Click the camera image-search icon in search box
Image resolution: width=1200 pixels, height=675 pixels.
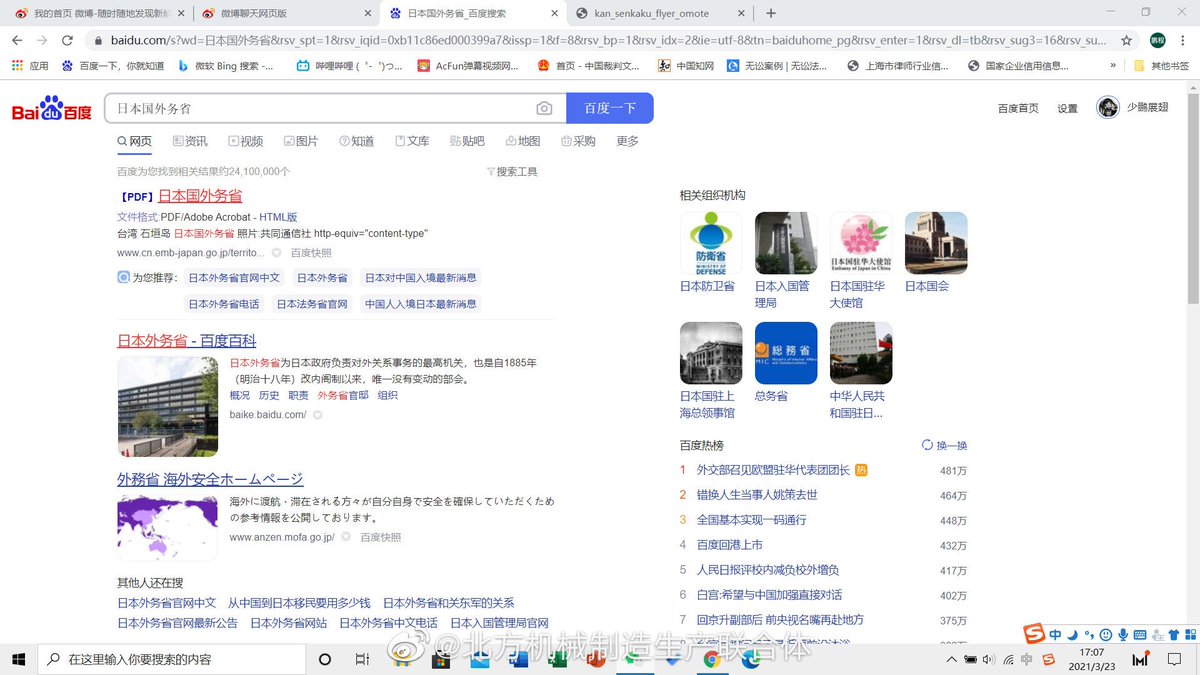(544, 108)
